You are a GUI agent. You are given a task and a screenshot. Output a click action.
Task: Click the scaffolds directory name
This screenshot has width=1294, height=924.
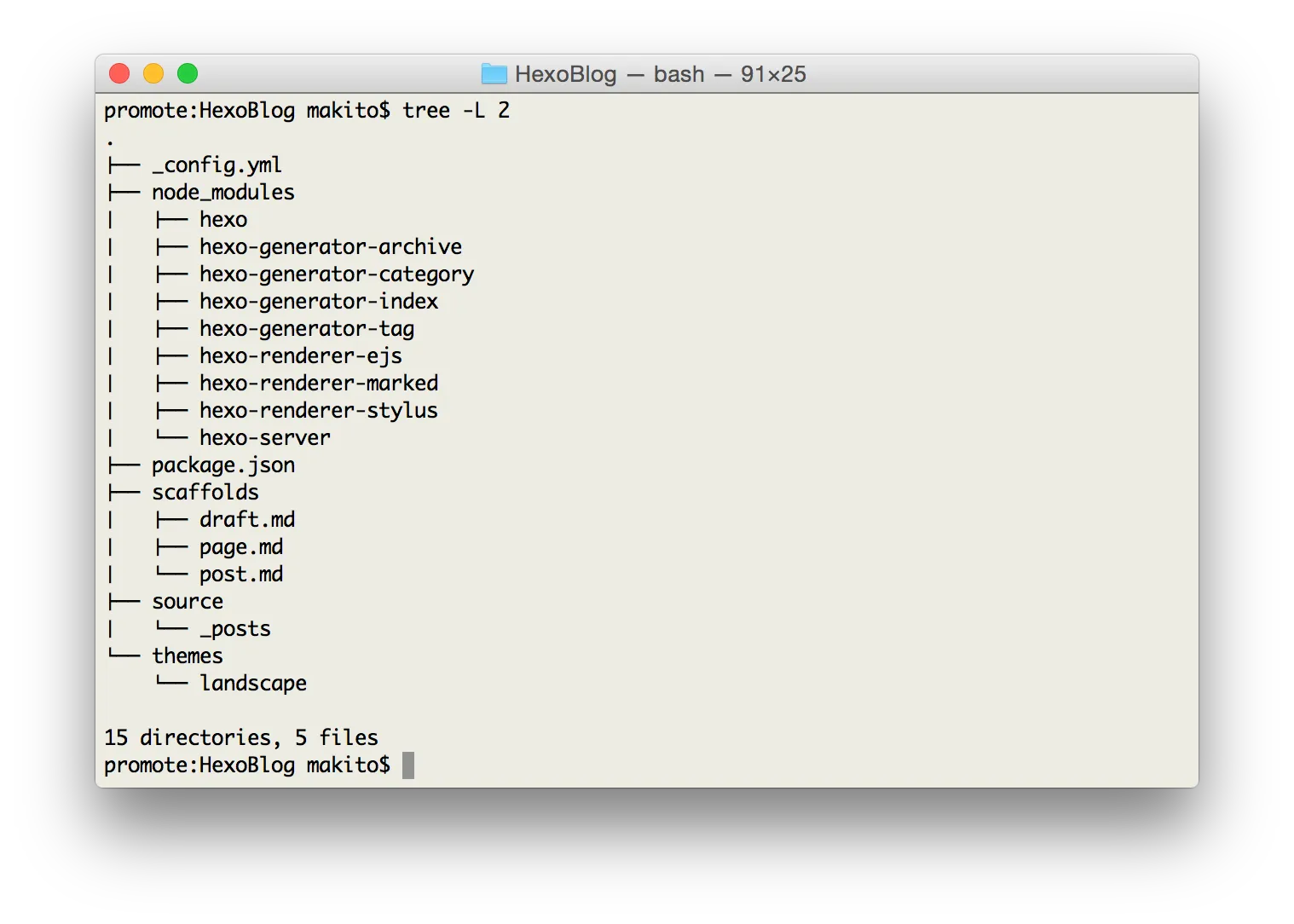205,492
